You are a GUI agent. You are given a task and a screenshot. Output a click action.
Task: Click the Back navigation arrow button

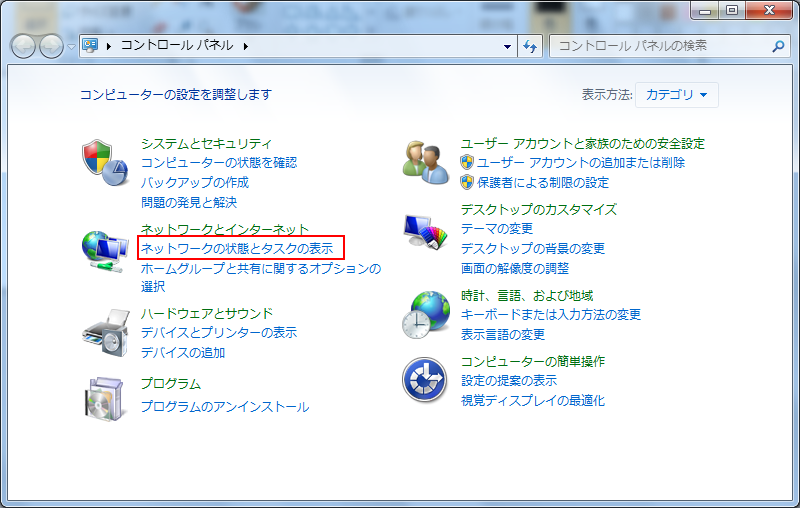point(23,46)
